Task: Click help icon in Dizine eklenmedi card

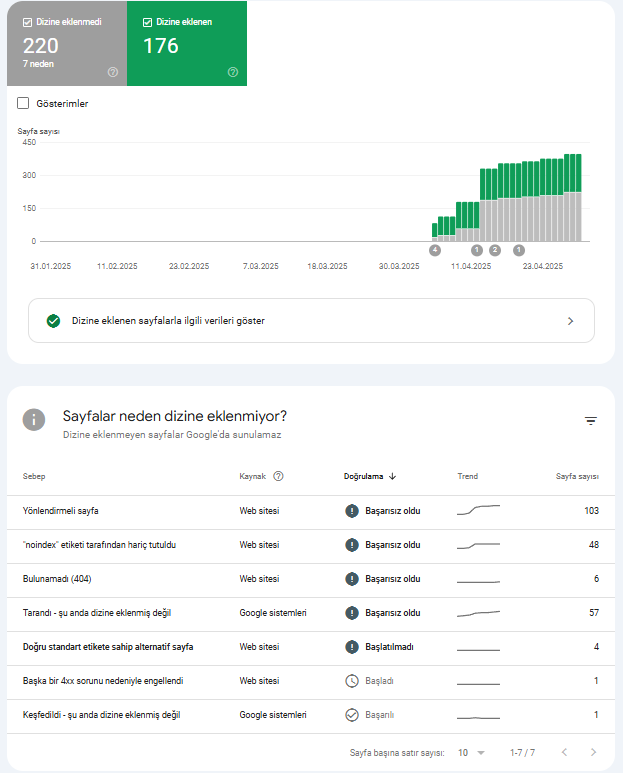Action: [113, 72]
